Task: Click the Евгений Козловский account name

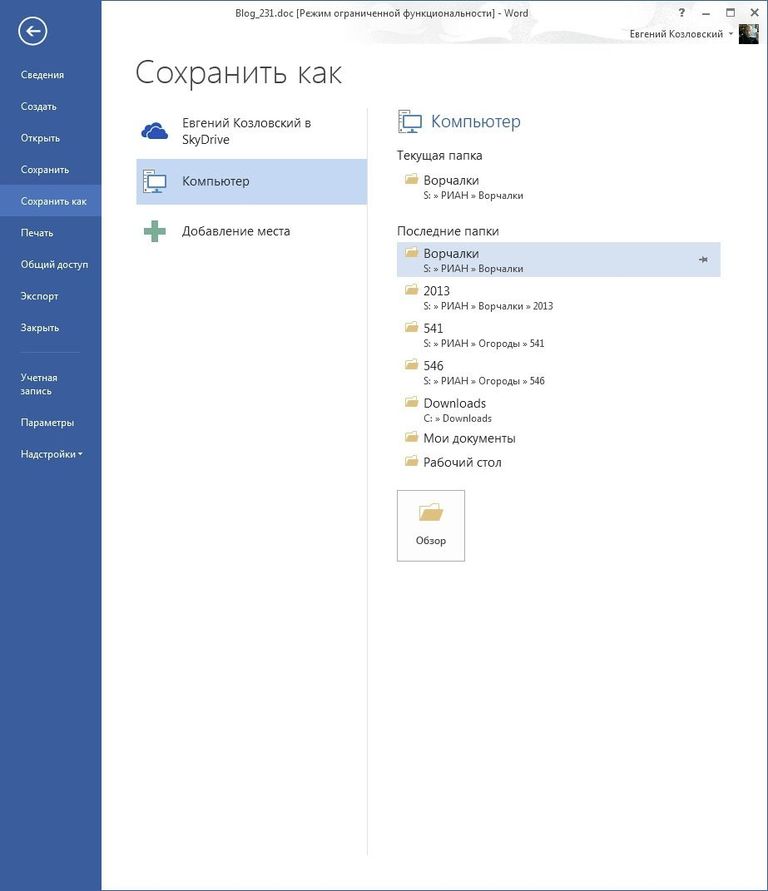Action: coord(676,34)
